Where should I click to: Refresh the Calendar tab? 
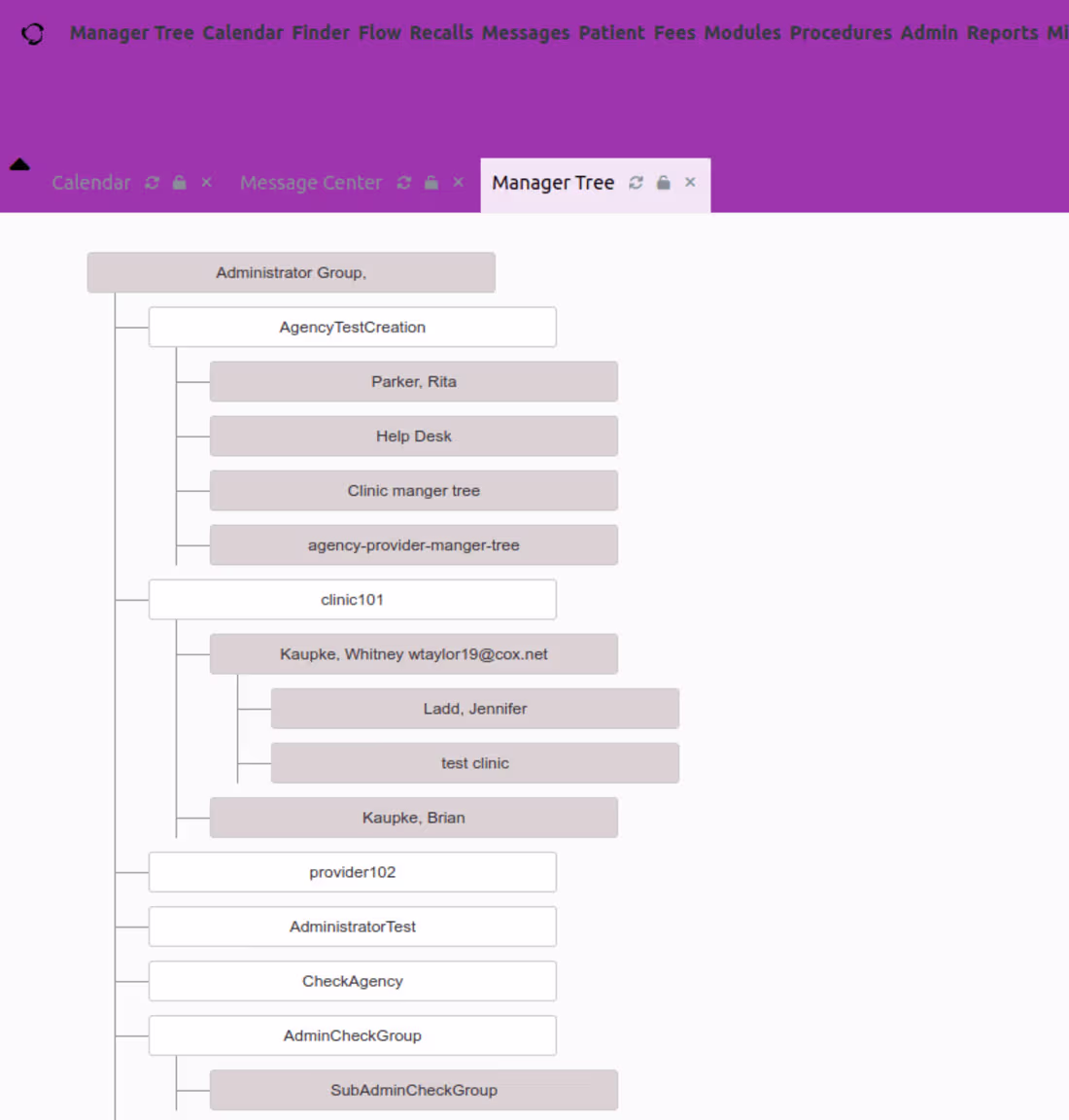click(x=151, y=182)
